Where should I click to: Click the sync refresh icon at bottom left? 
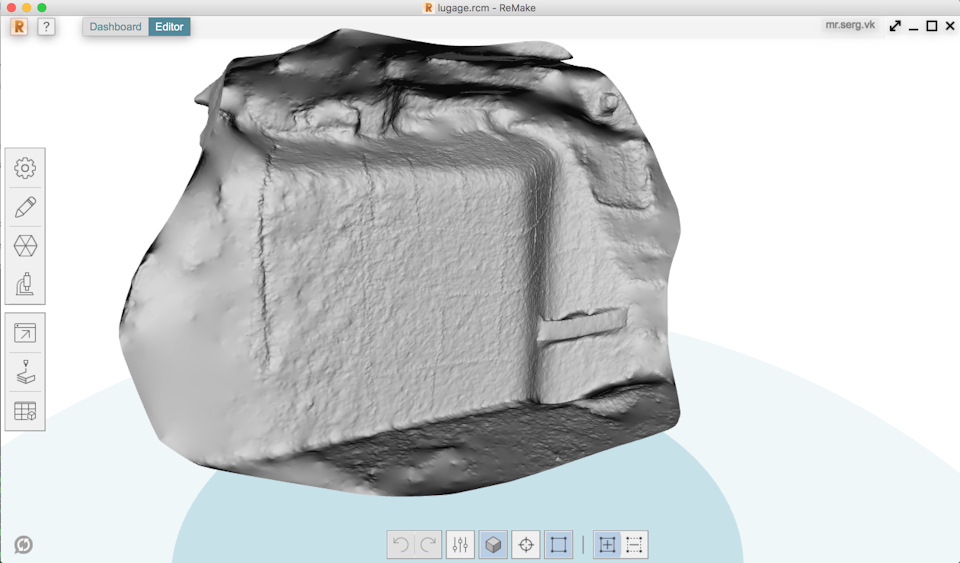23,545
